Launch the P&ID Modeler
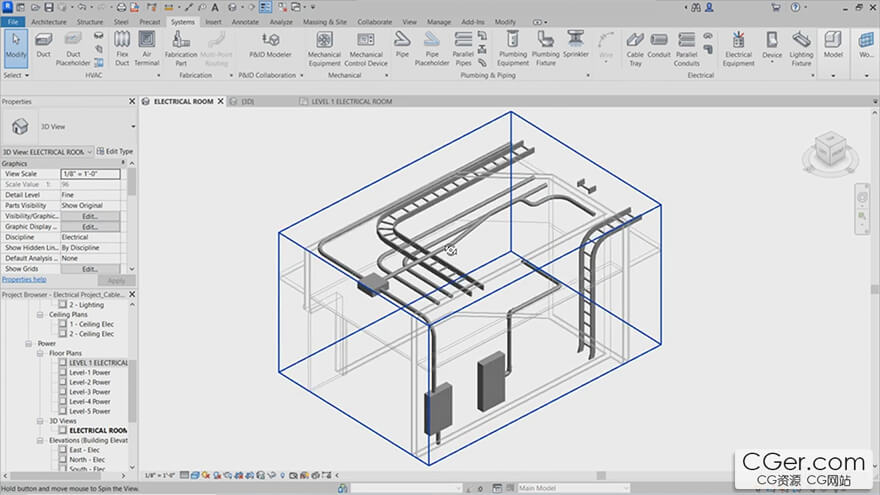 271,45
